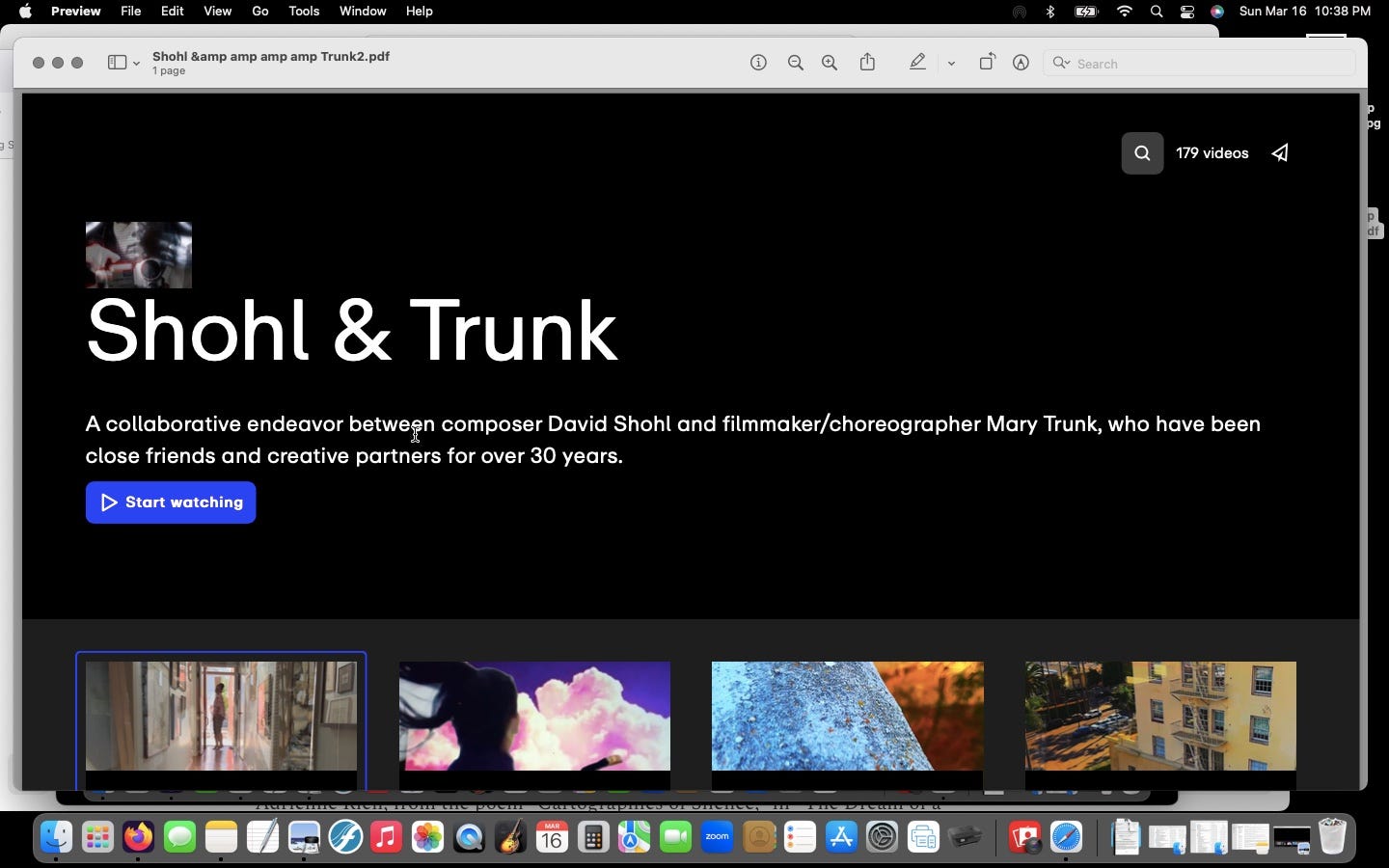
Task: Zoom in using the magnifier plus icon
Action: pos(830,63)
